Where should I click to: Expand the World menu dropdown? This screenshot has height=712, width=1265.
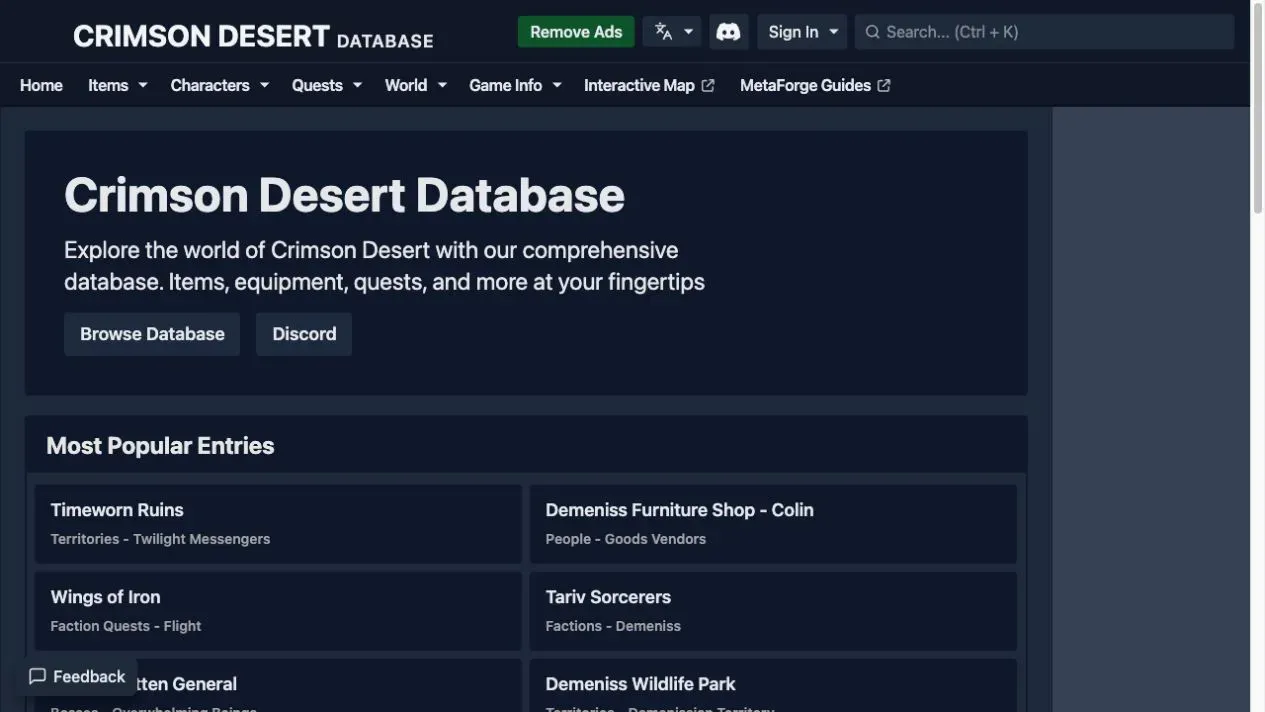click(416, 86)
